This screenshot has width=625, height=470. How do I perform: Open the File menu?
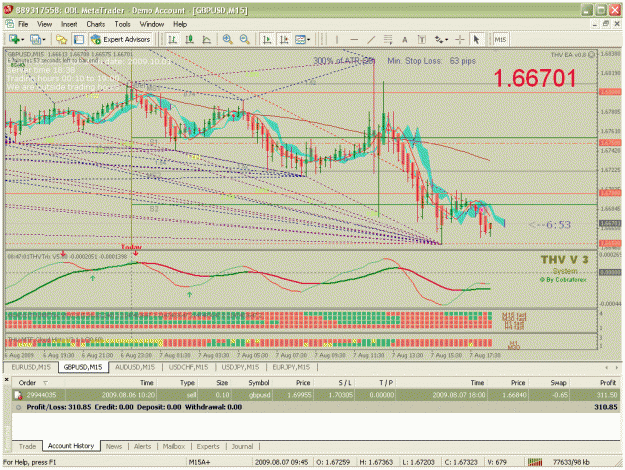[23, 24]
